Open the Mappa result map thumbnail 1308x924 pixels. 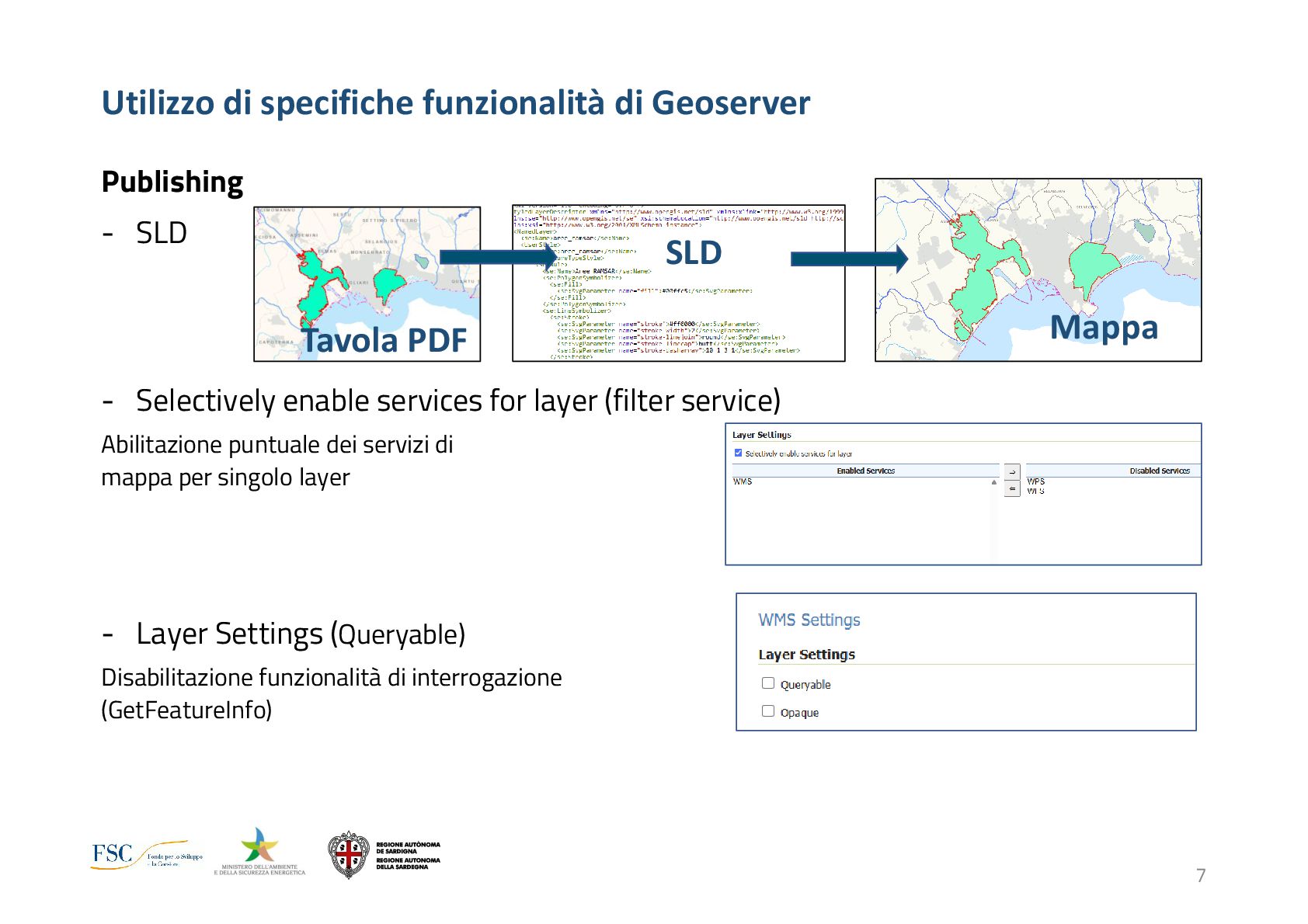point(1038,270)
